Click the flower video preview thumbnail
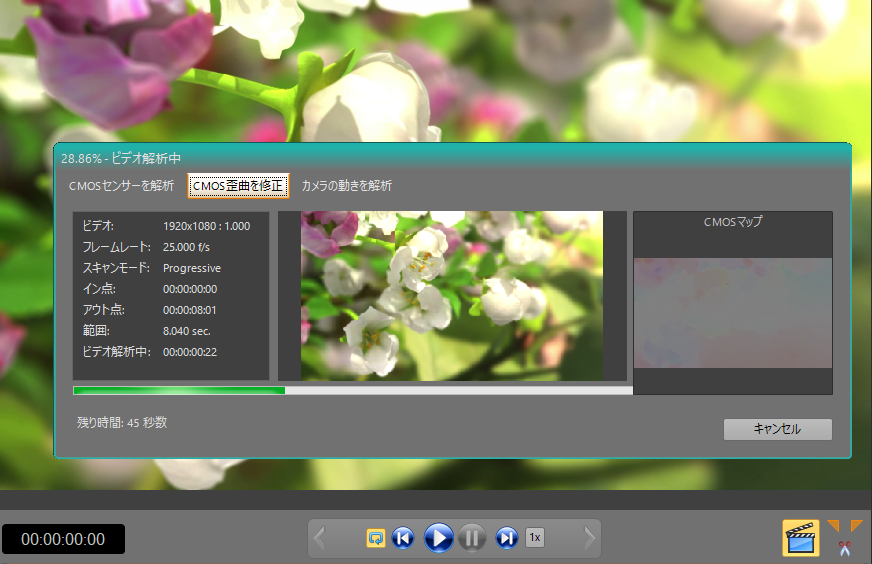Image resolution: width=872 pixels, height=564 pixels. point(452,295)
